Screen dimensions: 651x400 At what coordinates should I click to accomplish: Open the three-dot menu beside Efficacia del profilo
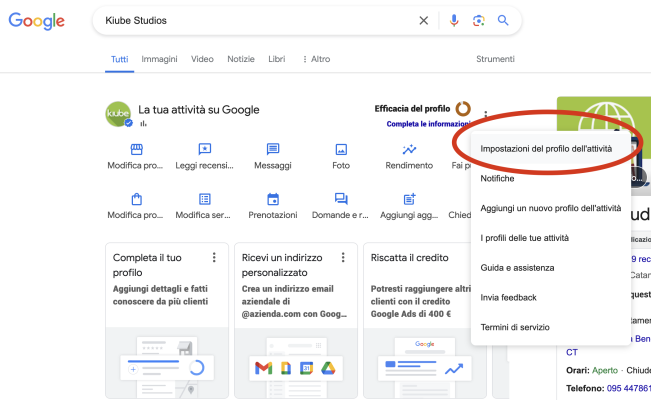pyautogui.click(x=485, y=114)
